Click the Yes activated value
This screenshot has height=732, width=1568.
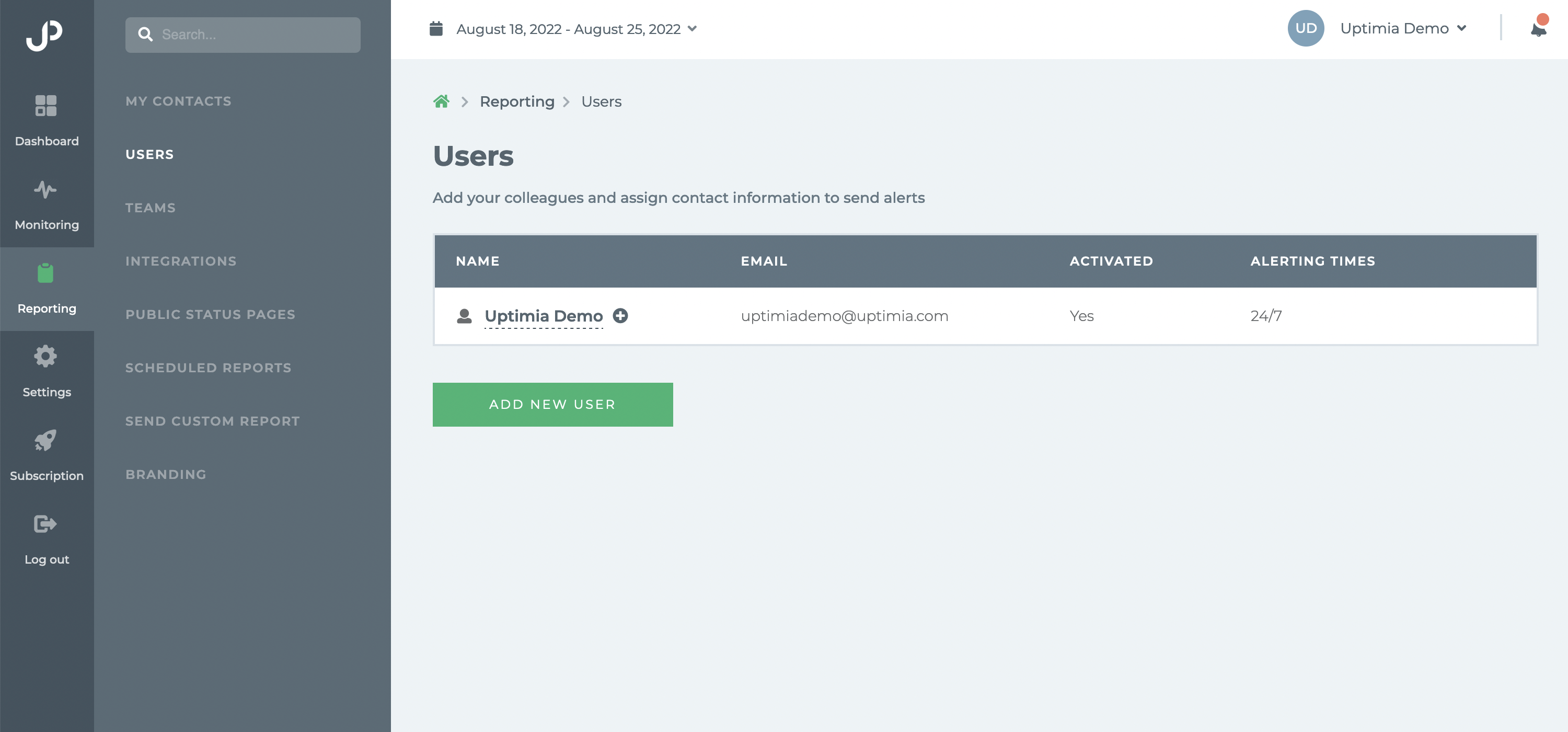(1081, 316)
